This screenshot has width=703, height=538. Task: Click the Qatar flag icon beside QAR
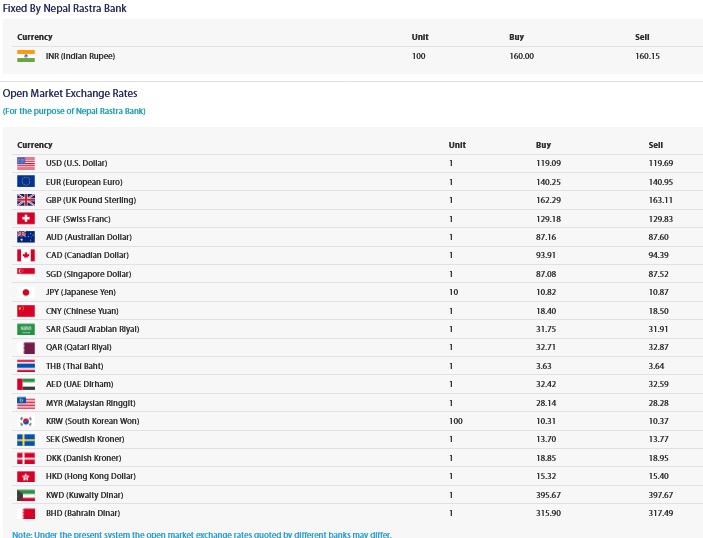pos(26,347)
